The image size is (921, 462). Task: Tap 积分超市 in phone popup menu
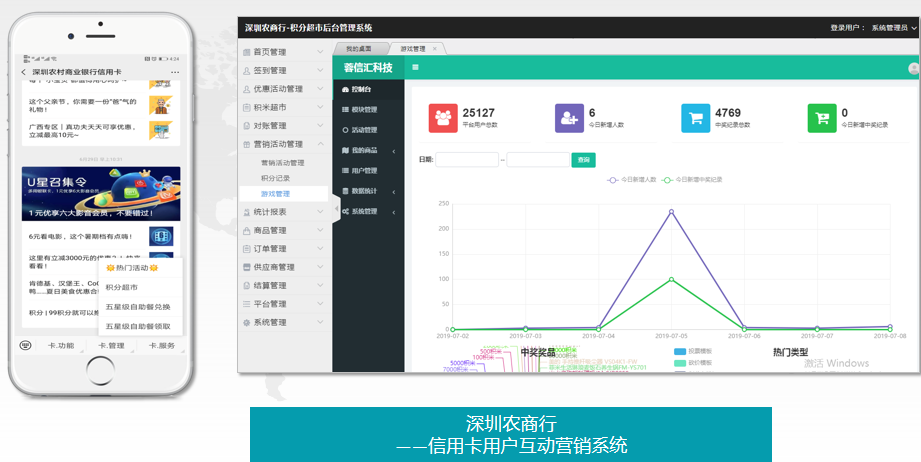(122, 288)
